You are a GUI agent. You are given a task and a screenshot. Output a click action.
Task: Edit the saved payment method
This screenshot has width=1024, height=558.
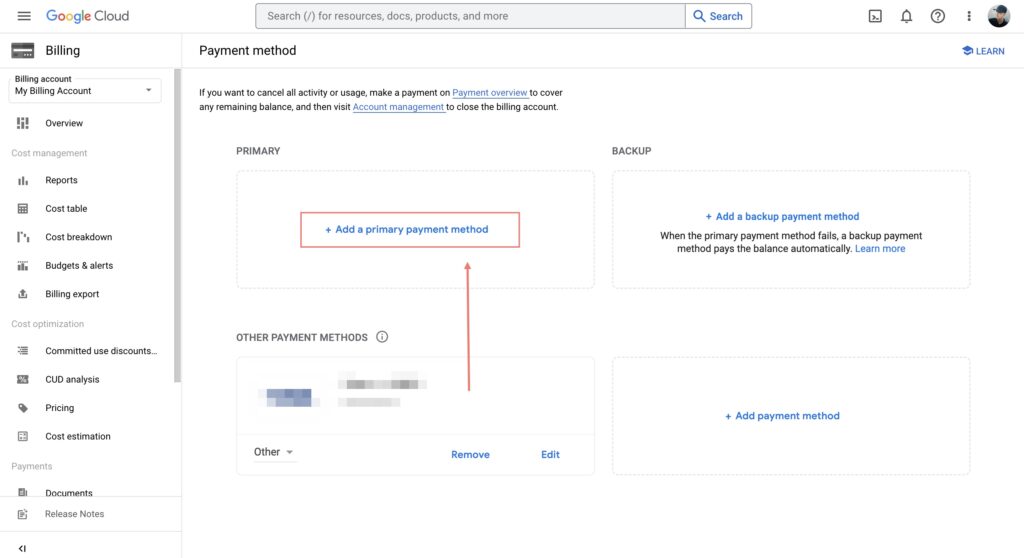550,454
